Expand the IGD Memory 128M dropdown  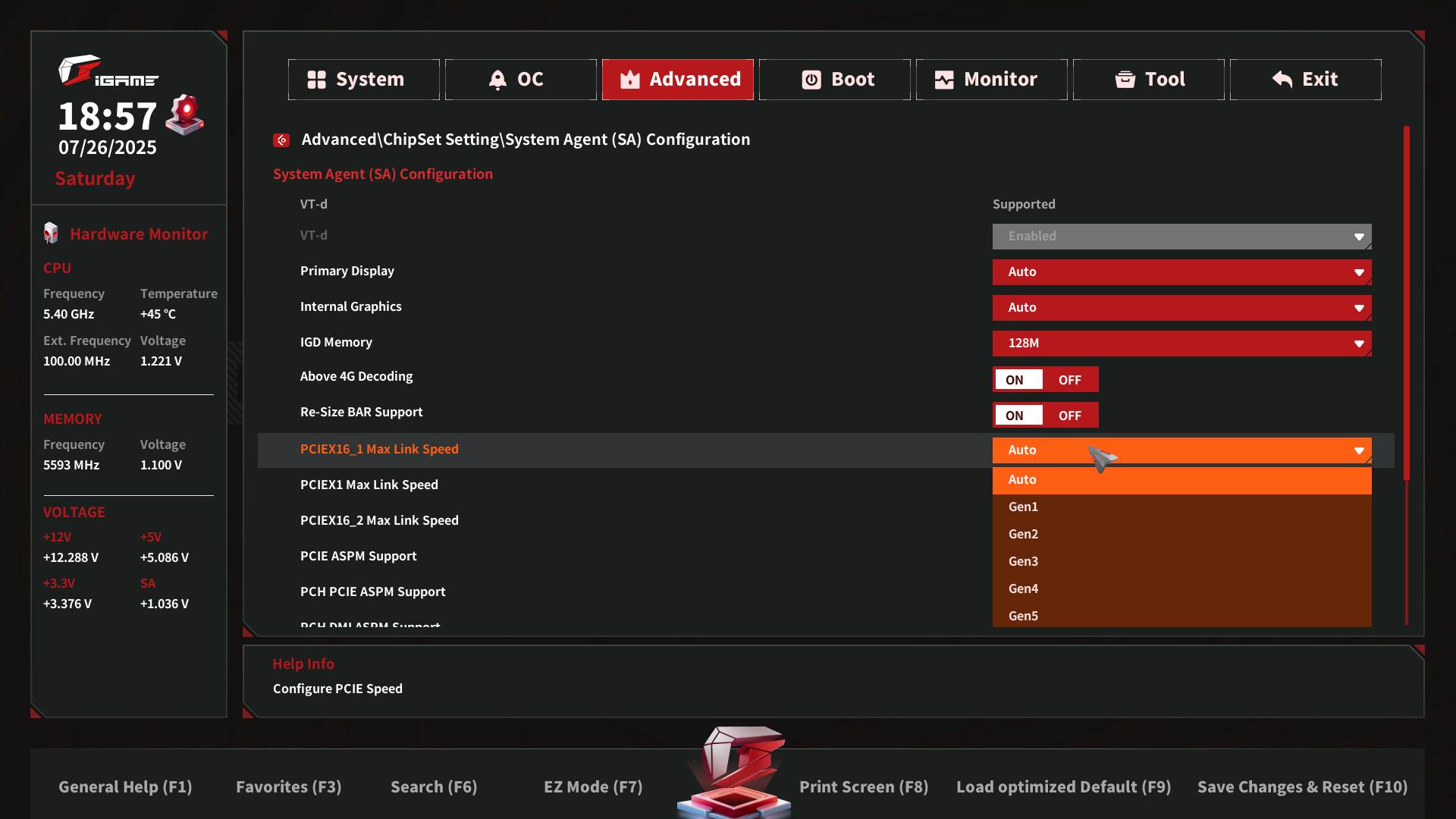[1181, 344]
